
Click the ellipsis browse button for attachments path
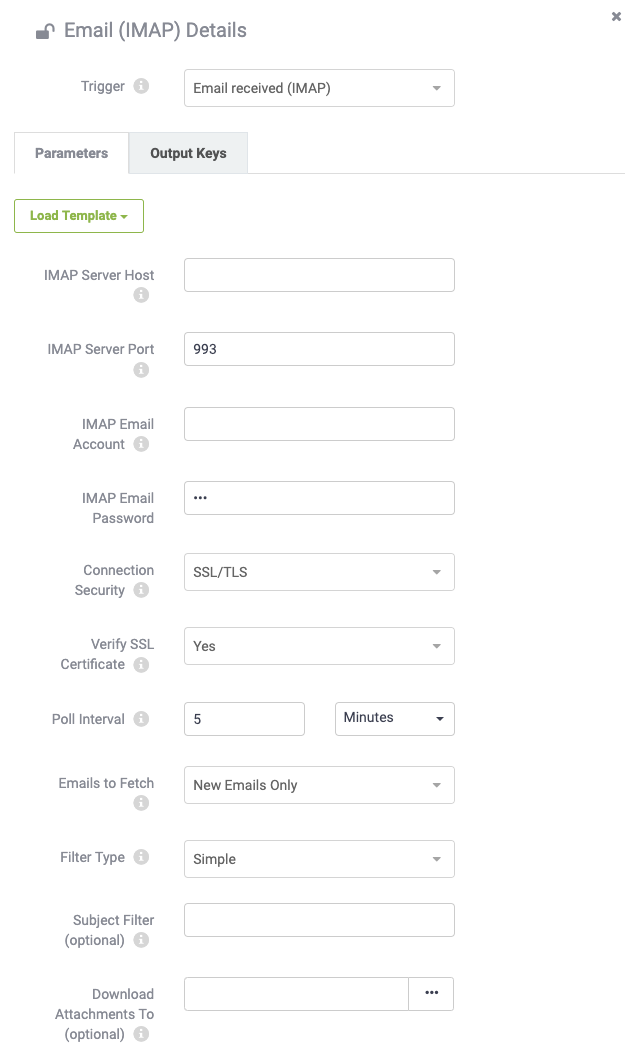point(431,993)
